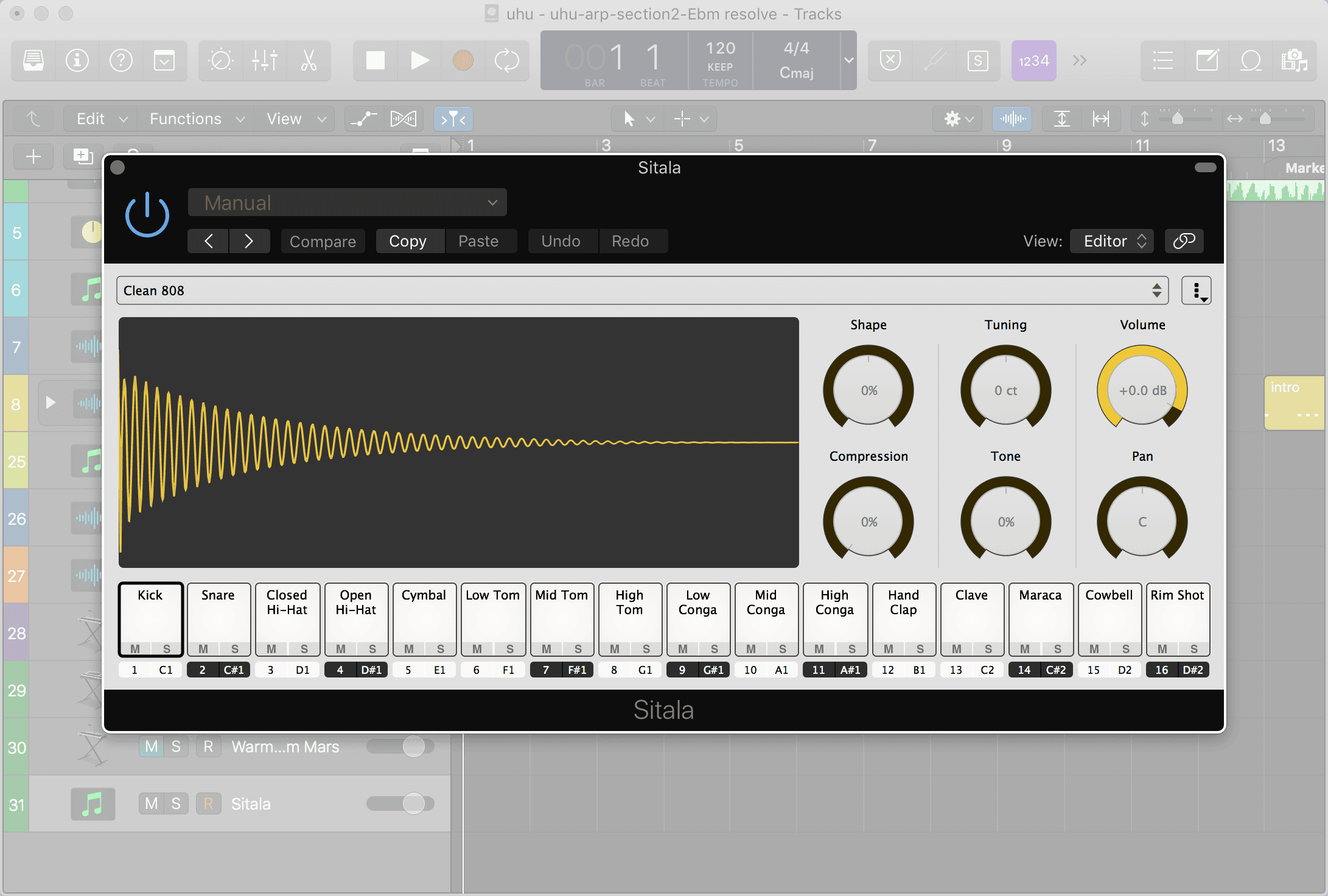Open the Loop Browser icon
This screenshot has width=1328, height=896.
(1251, 60)
